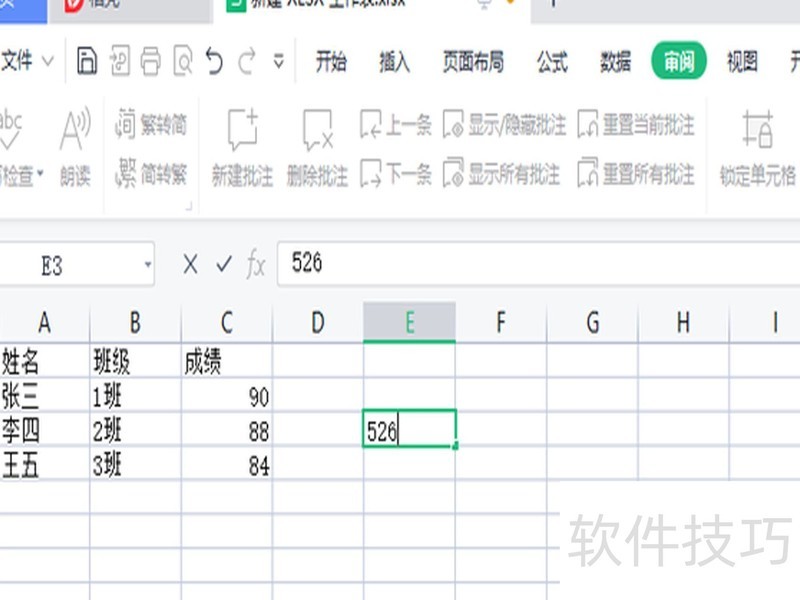The width and height of the screenshot is (800, 600).
Task: Add a comment with 新建批注
Action: coord(242,148)
